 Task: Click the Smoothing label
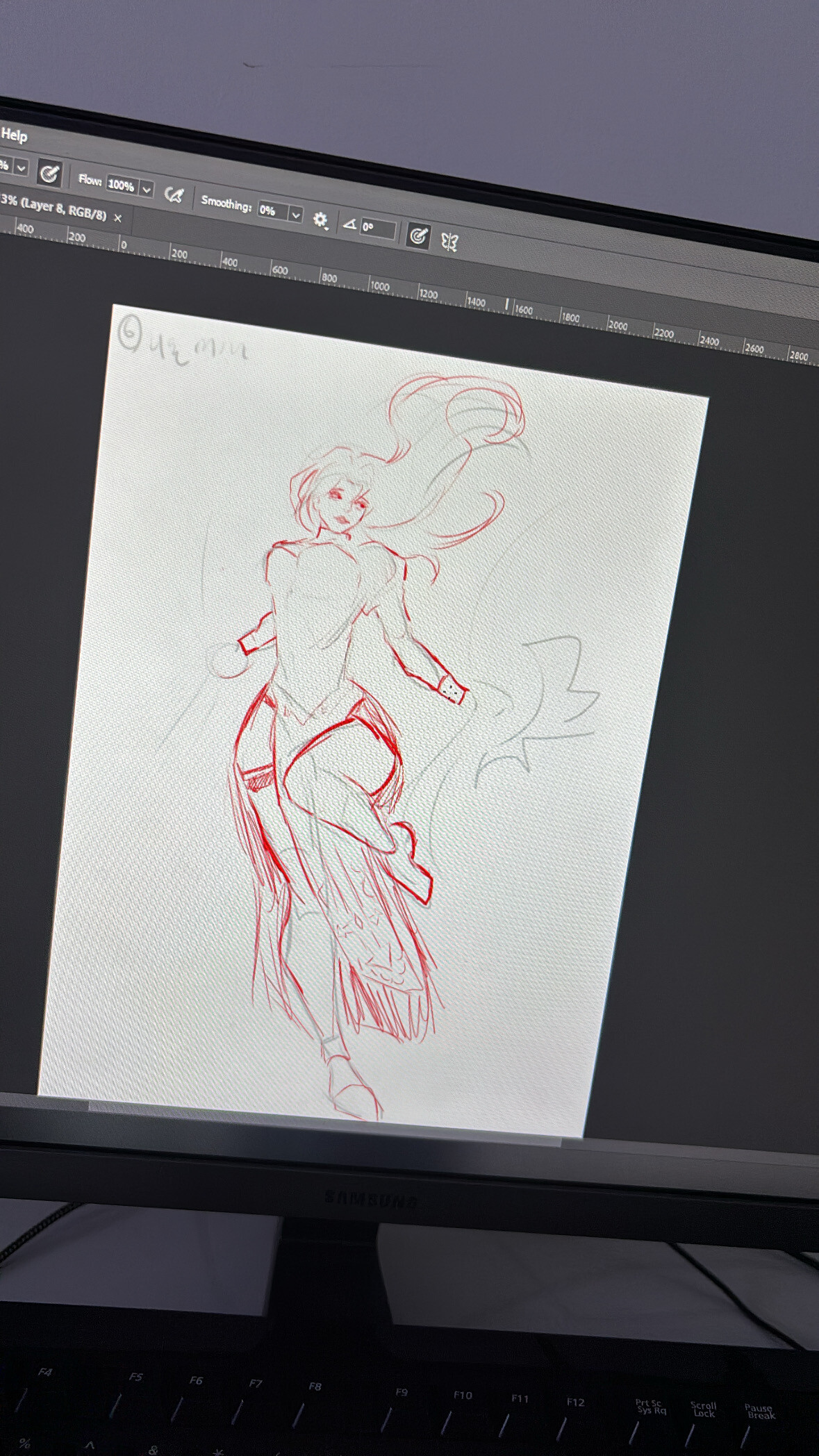(x=226, y=204)
